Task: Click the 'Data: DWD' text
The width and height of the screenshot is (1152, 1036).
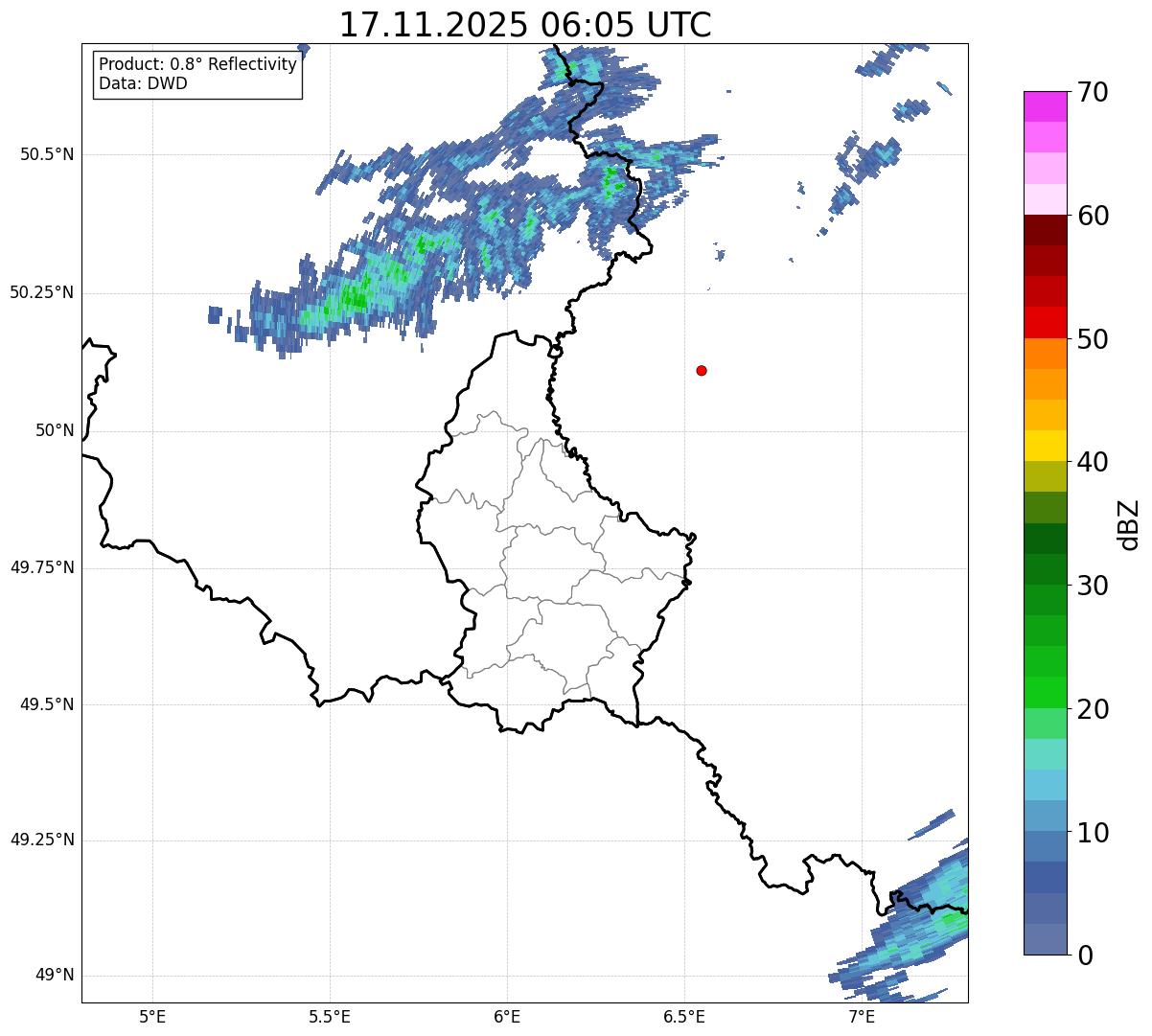Action: 143,83
